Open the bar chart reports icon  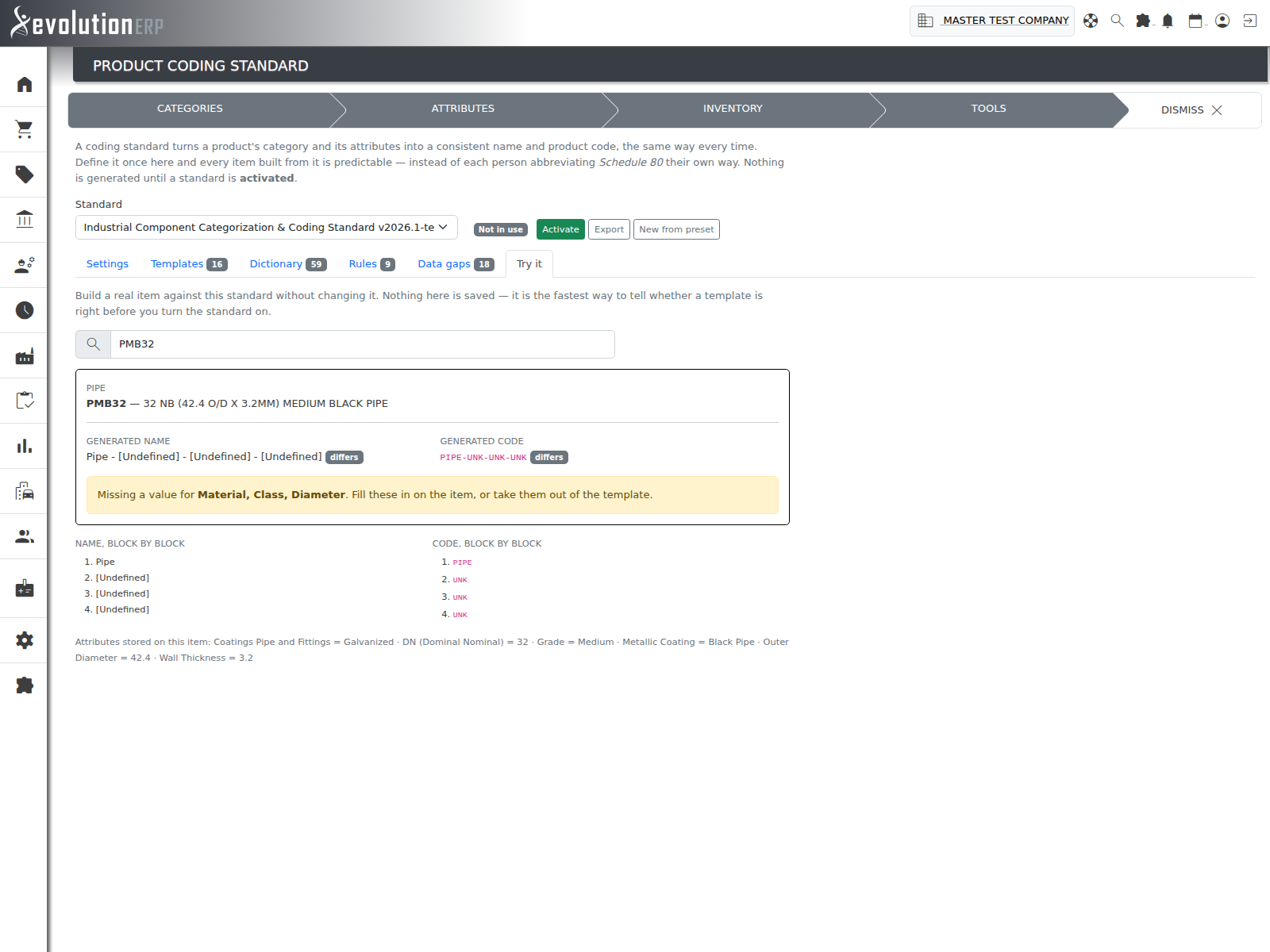tap(25, 446)
